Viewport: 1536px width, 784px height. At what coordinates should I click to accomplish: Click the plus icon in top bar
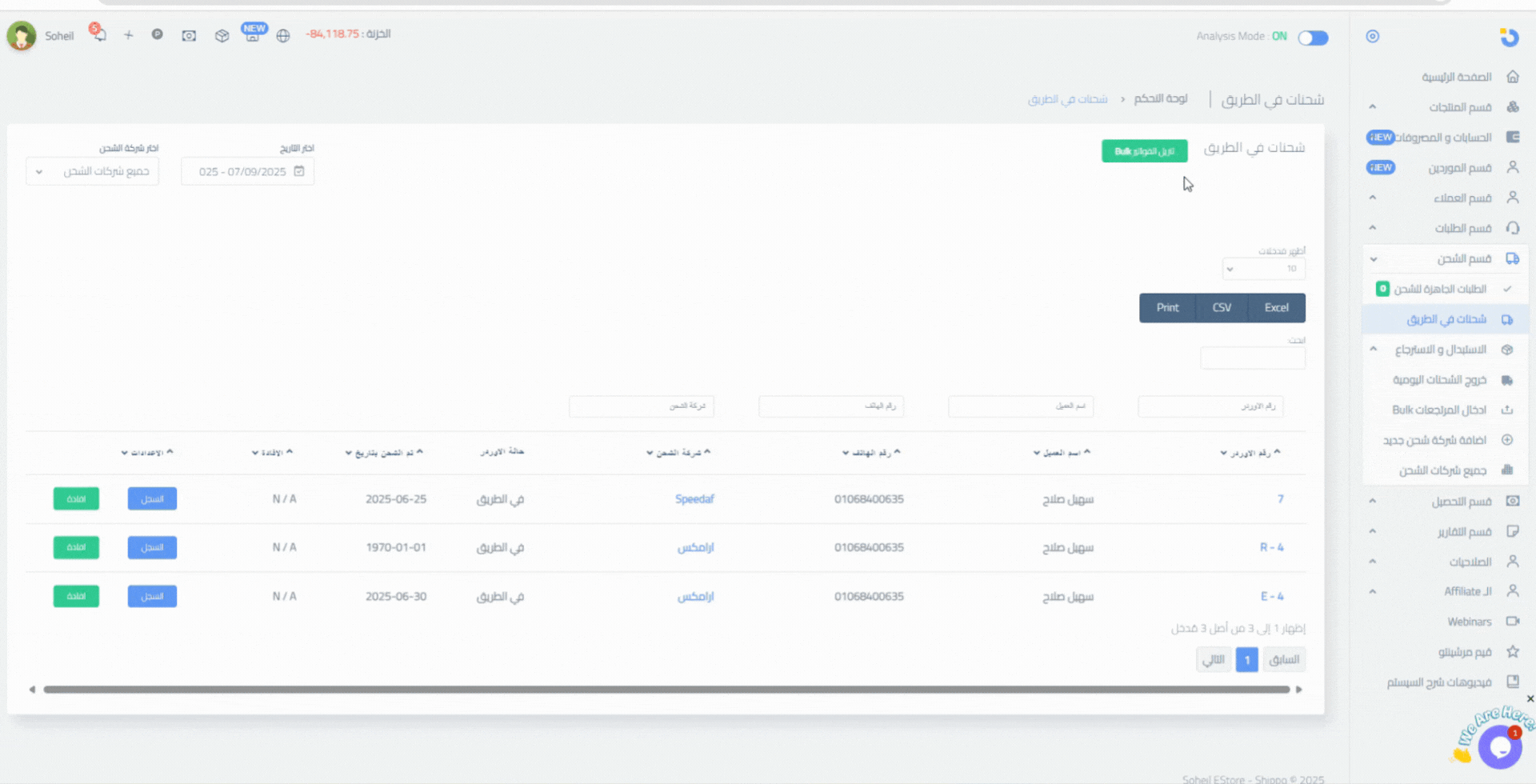[128, 35]
